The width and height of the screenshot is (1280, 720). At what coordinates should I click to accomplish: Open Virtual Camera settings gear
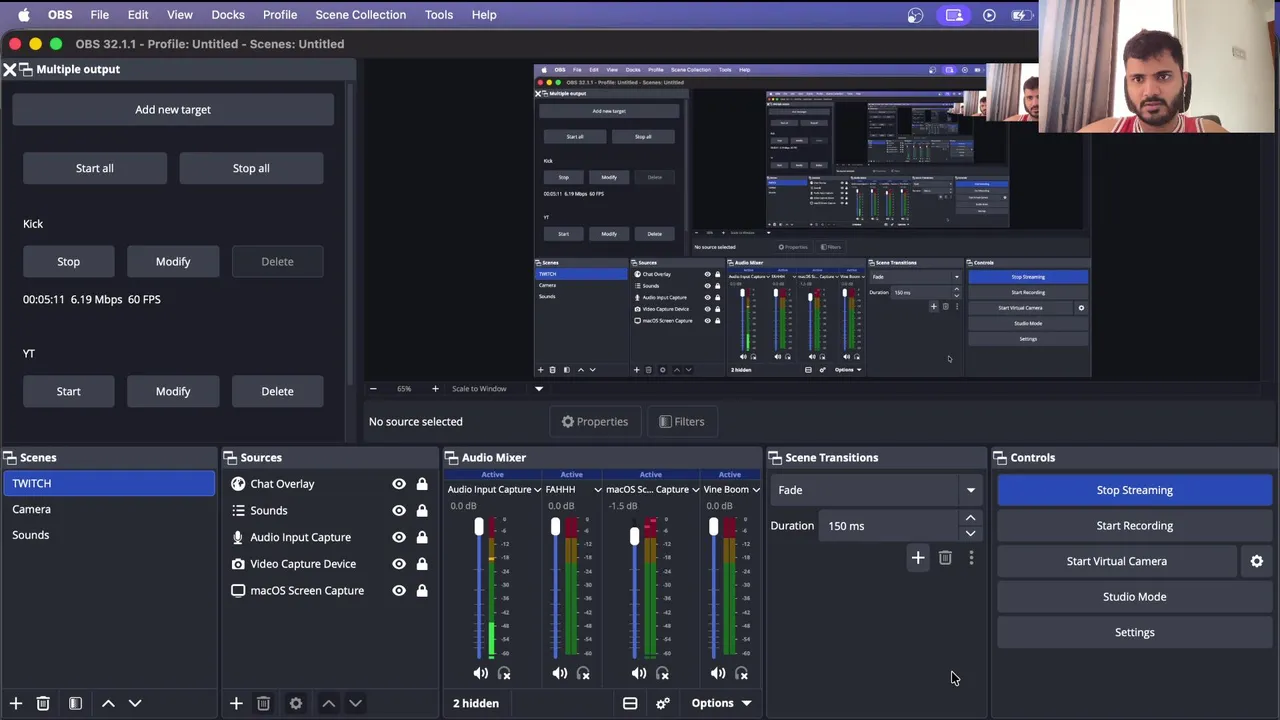click(x=1257, y=561)
